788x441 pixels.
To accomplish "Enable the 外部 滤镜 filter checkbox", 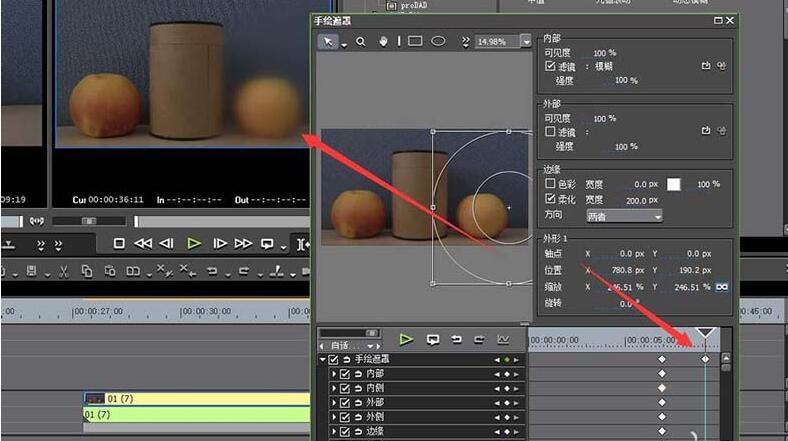I will pyautogui.click(x=550, y=131).
